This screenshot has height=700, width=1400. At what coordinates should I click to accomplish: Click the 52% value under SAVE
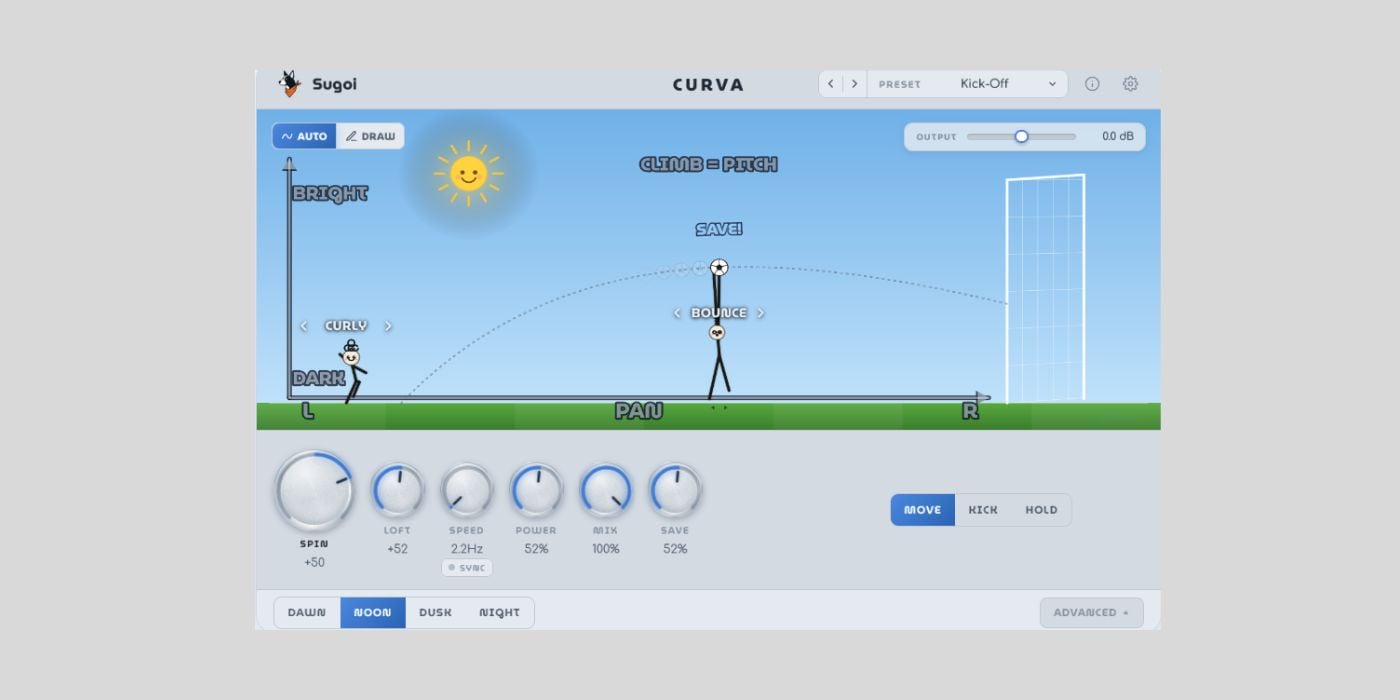(675, 549)
